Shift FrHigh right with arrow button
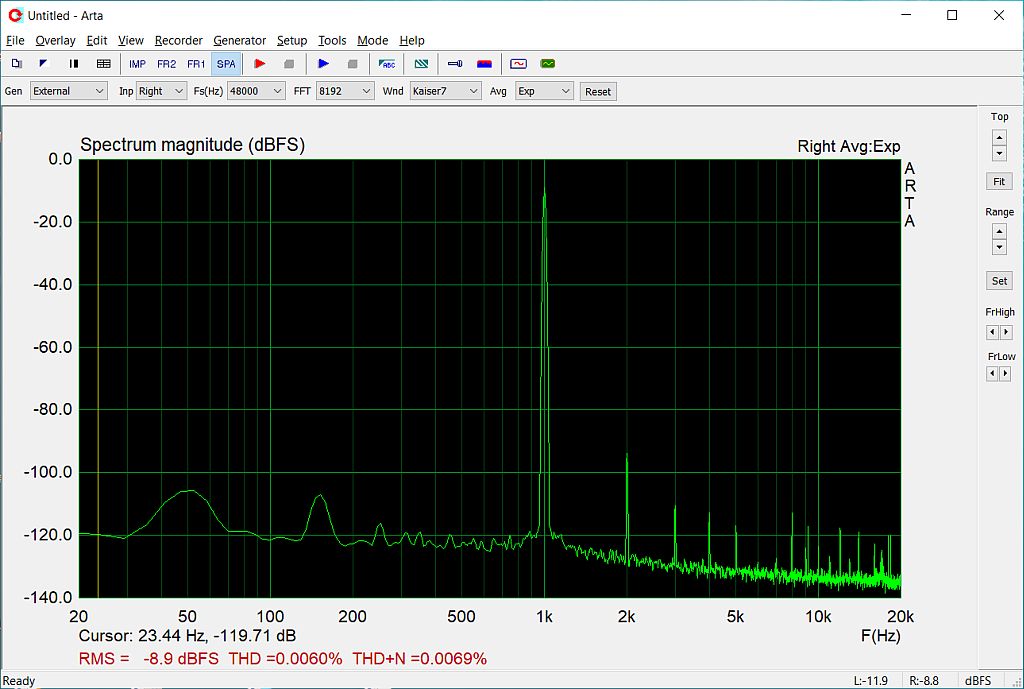This screenshot has width=1024, height=689. [x=1006, y=332]
